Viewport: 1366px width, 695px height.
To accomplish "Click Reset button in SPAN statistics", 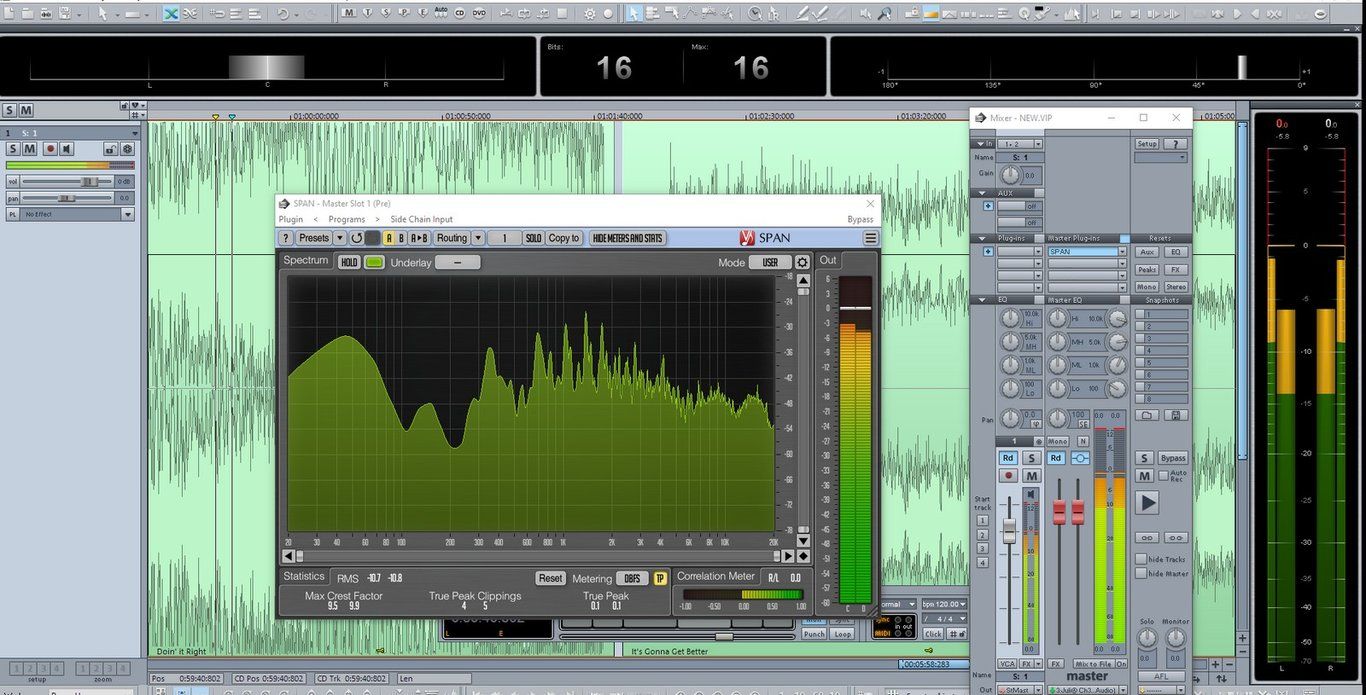I will pos(550,578).
